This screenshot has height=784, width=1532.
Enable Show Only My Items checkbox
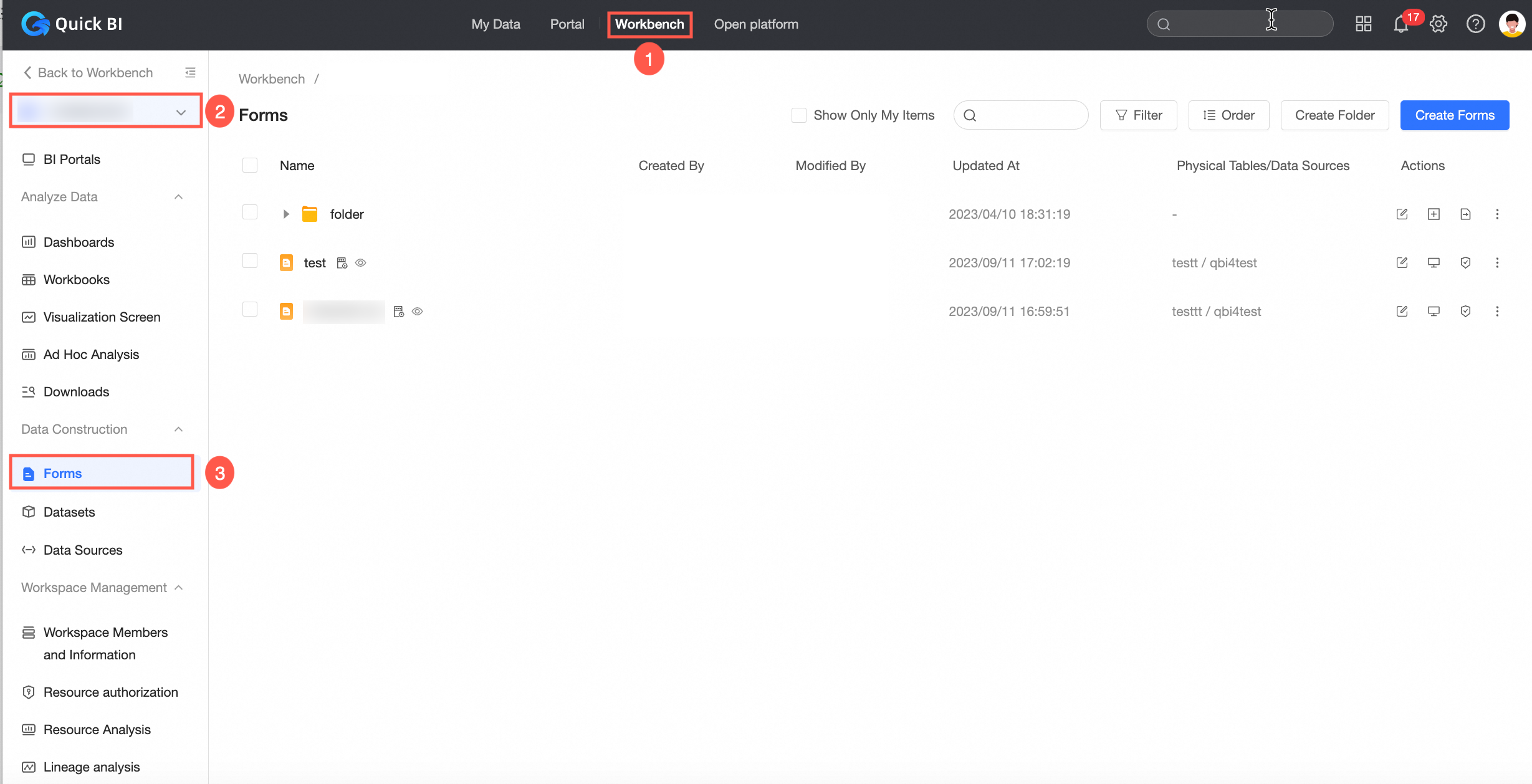[798, 115]
